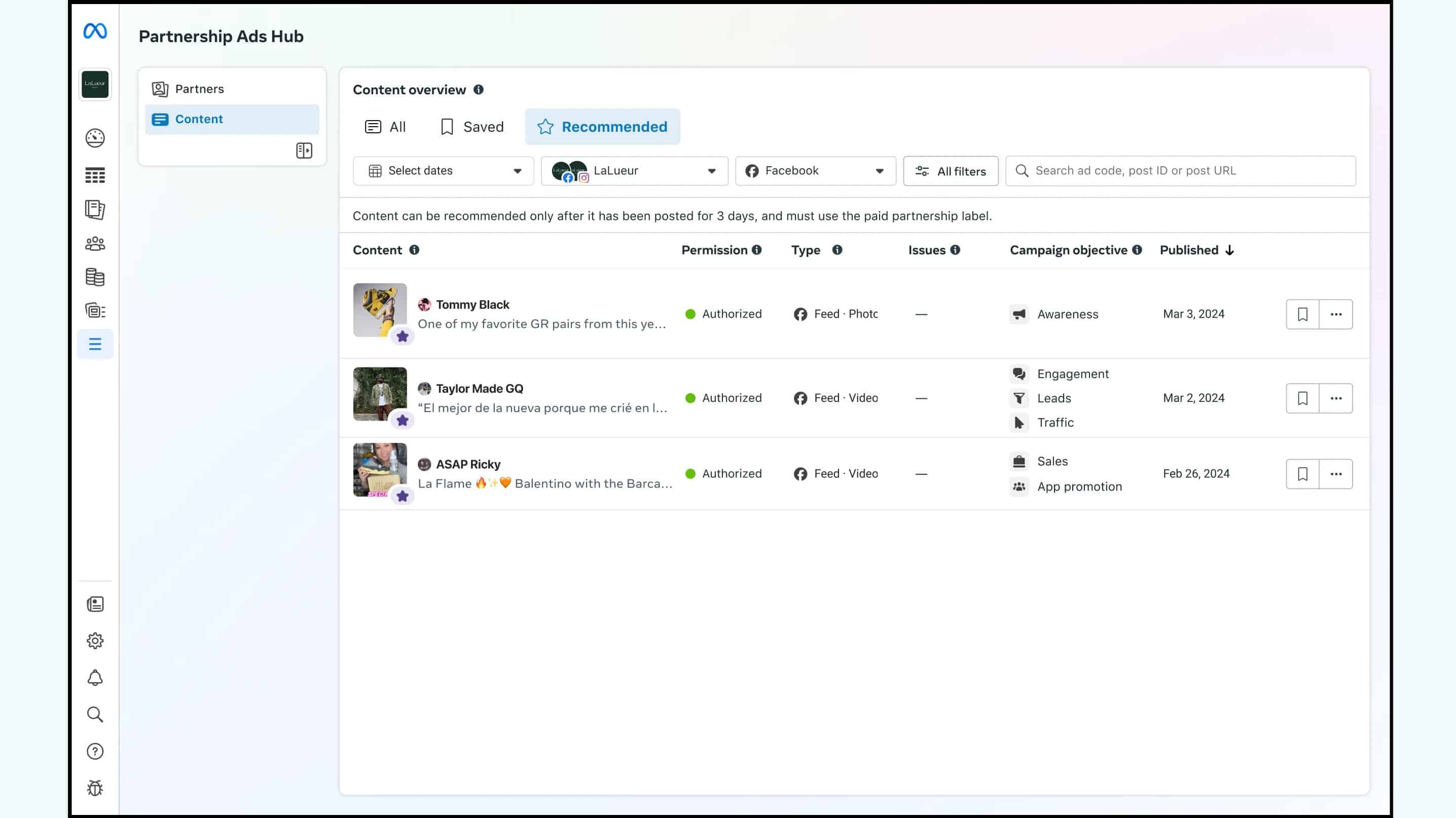Image resolution: width=1456 pixels, height=818 pixels.
Task: Open the Notifications bell icon
Action: [x=95, y=678]
